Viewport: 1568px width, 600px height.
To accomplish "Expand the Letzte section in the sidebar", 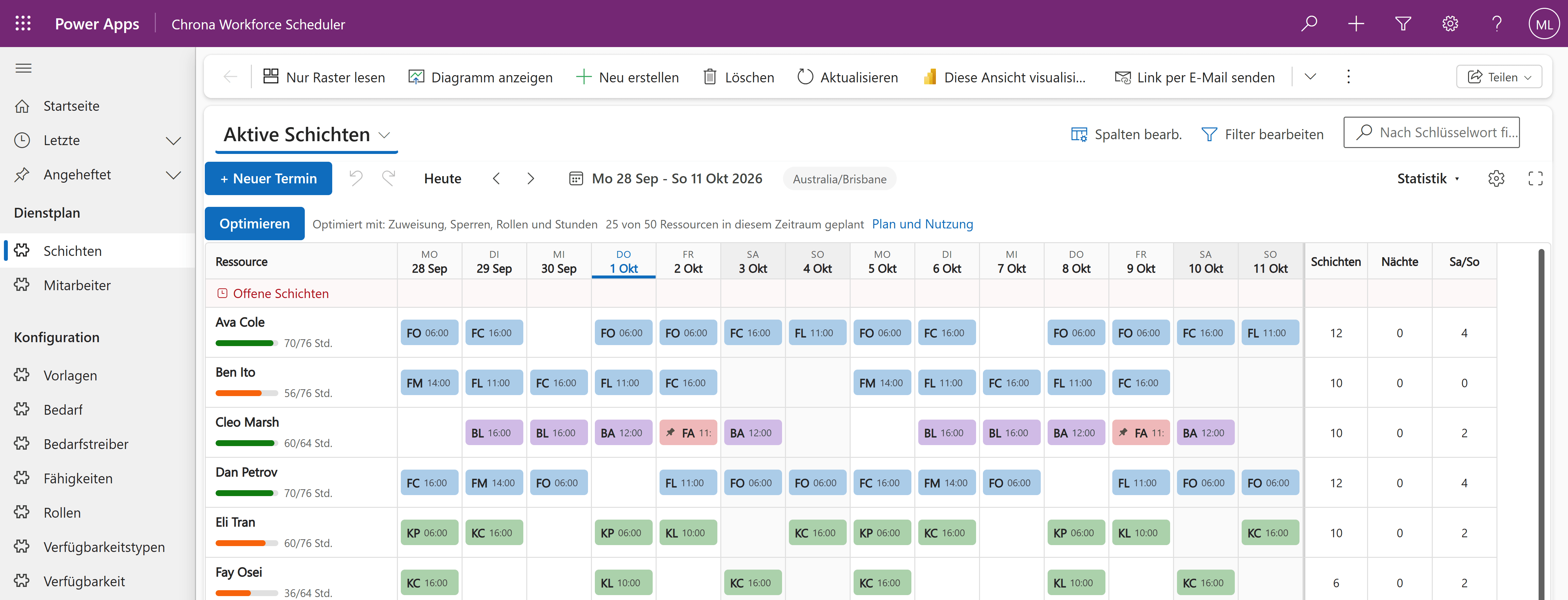I will click(x=173, y=141).
